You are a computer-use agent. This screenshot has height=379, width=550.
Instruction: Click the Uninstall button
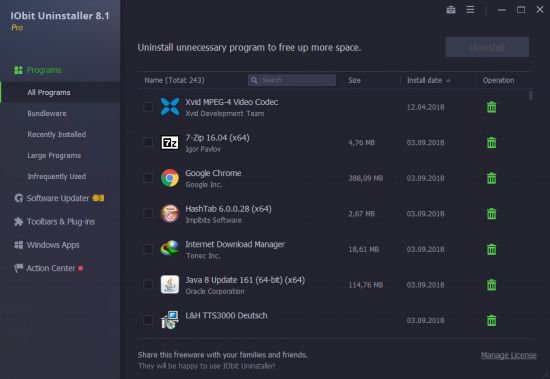[x=487, y=47]
